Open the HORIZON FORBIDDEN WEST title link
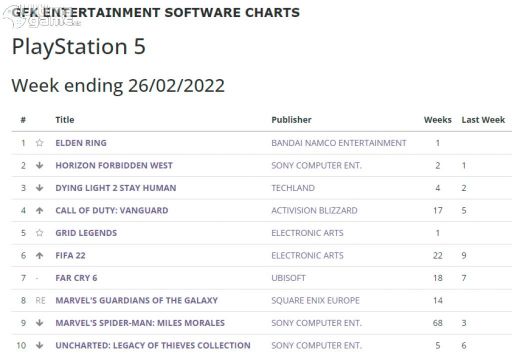Image resolution: width=512 pixels, height=360 pixels. (114, 165)
